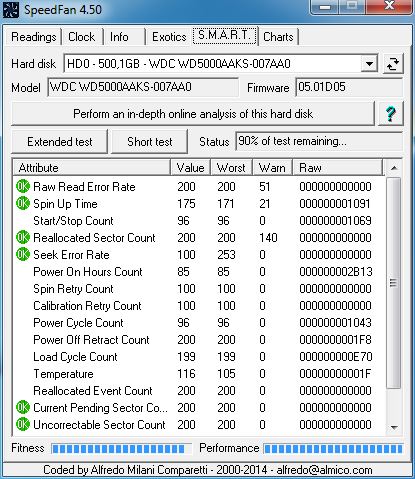Viewport: 415px width, 479px height.
Task: Click OK icon beside Raw Read Error Rate
Action: pos(23,186)
